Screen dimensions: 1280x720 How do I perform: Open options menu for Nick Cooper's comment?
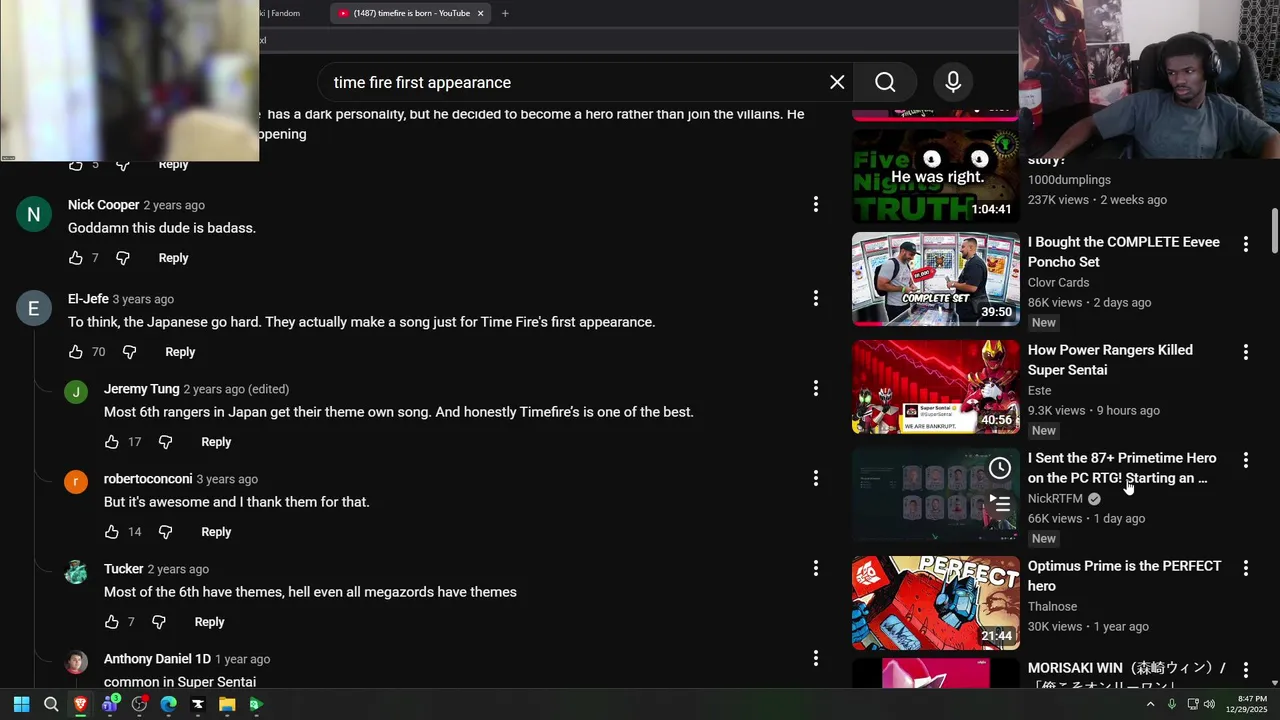point(816,204)
